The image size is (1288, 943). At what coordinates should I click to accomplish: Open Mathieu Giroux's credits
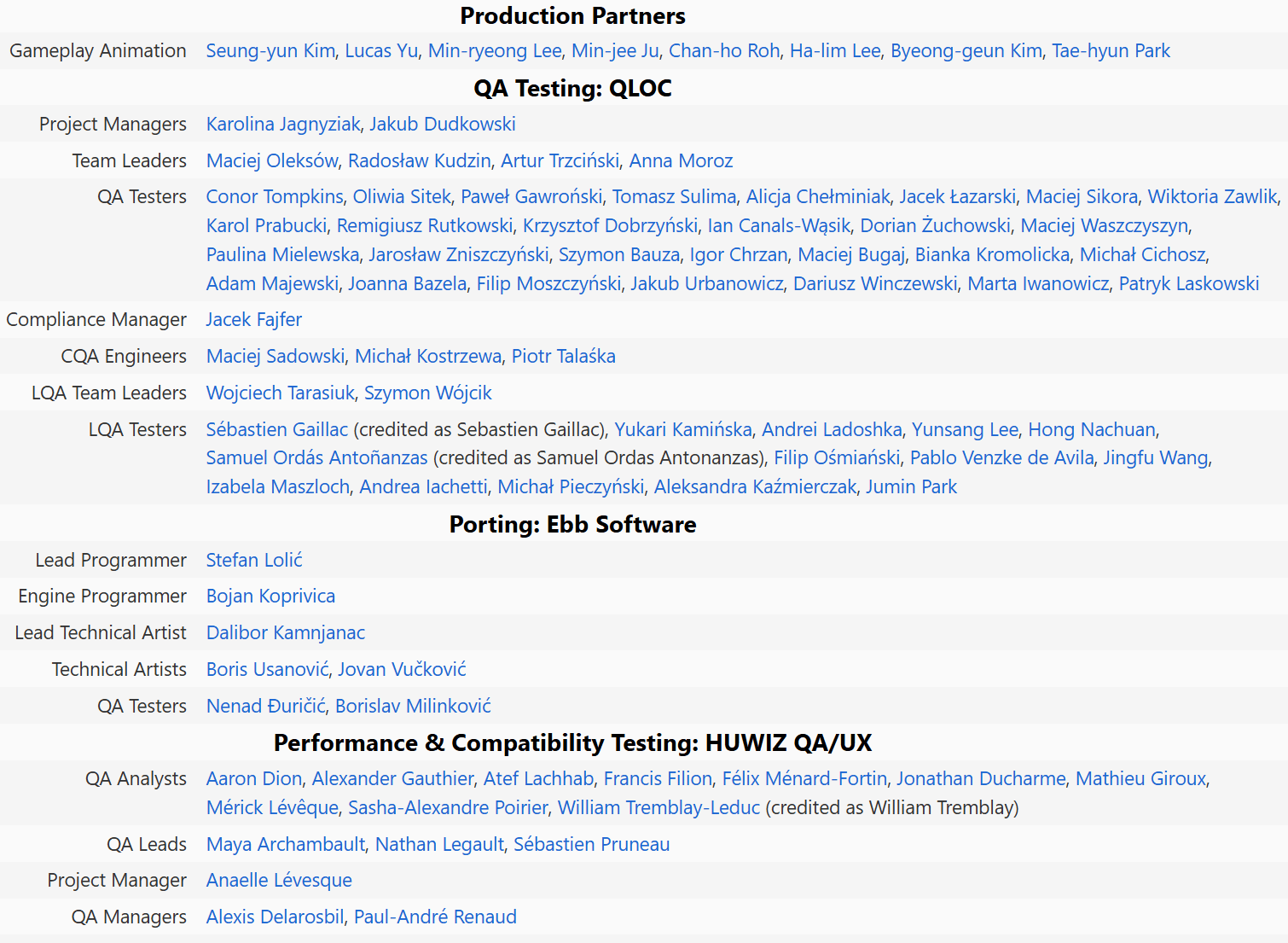[1141, 779]
